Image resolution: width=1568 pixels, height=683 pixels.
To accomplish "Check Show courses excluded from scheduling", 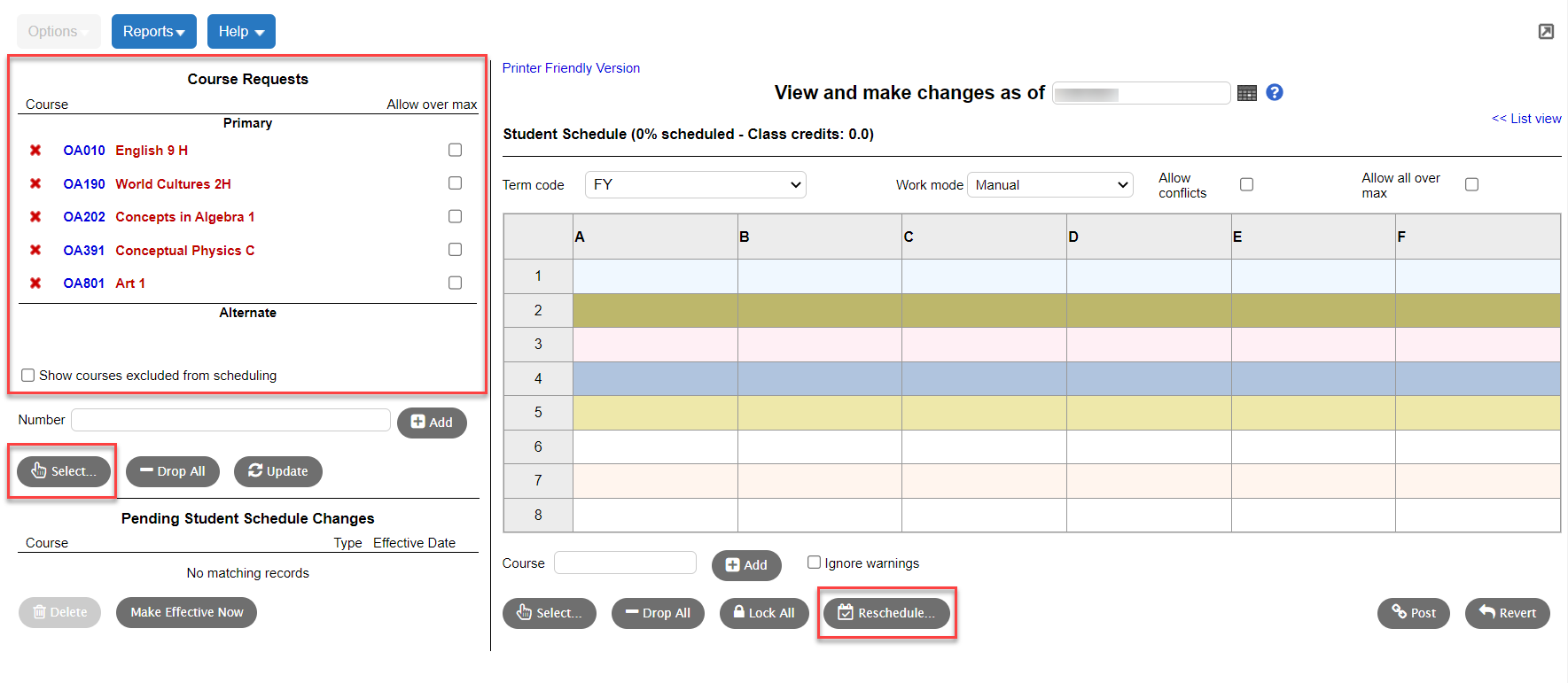I will point(27,375).
